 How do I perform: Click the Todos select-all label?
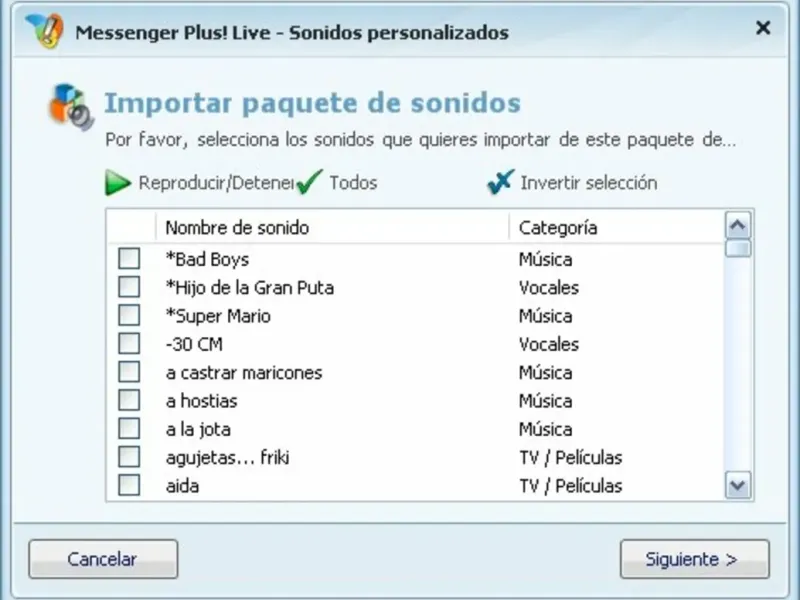click(353, 183)
